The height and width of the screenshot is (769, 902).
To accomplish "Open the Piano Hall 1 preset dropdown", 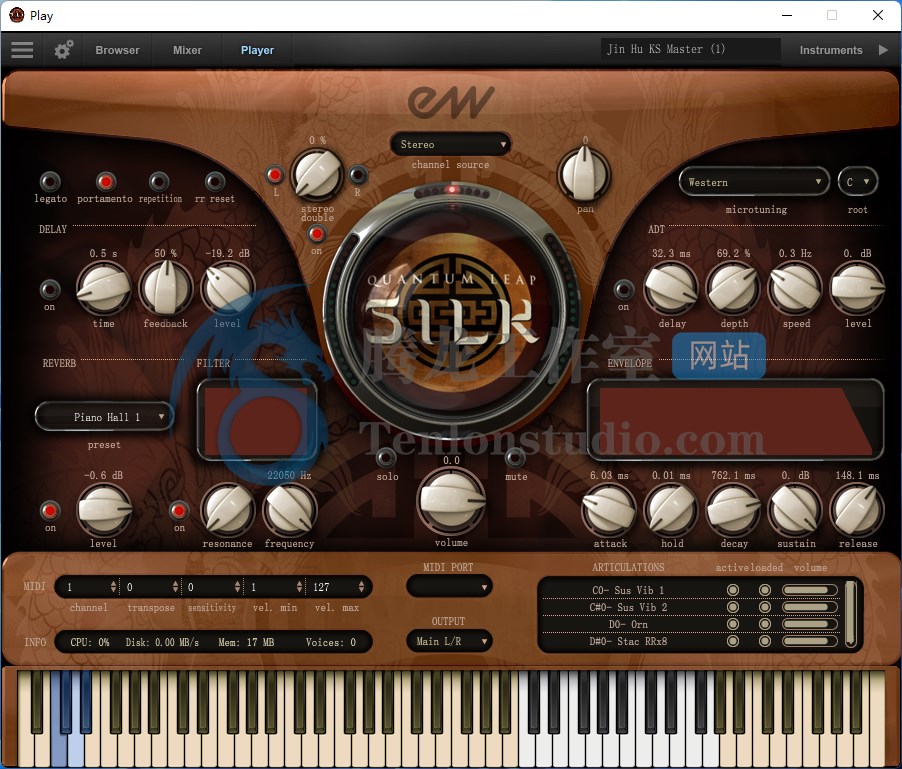I will (104, 417).
